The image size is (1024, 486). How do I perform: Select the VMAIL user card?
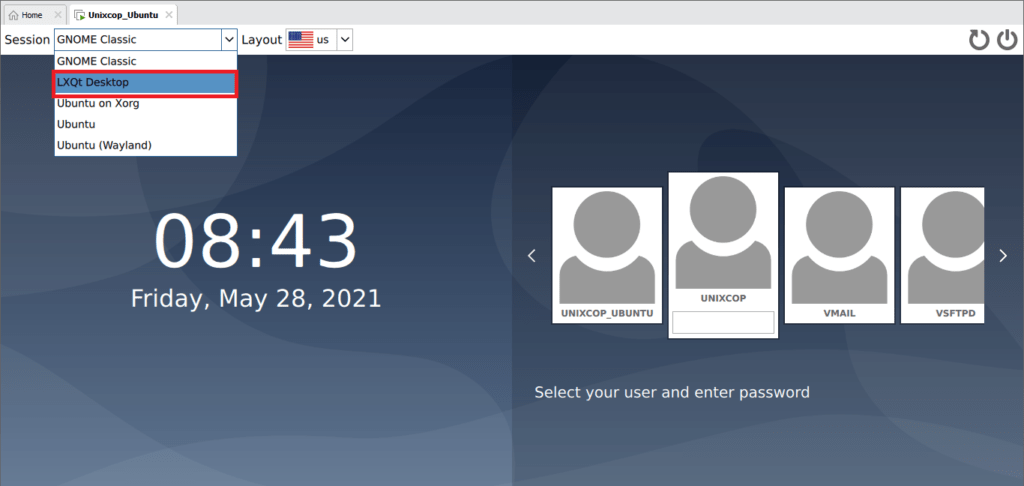click(839, 255)
